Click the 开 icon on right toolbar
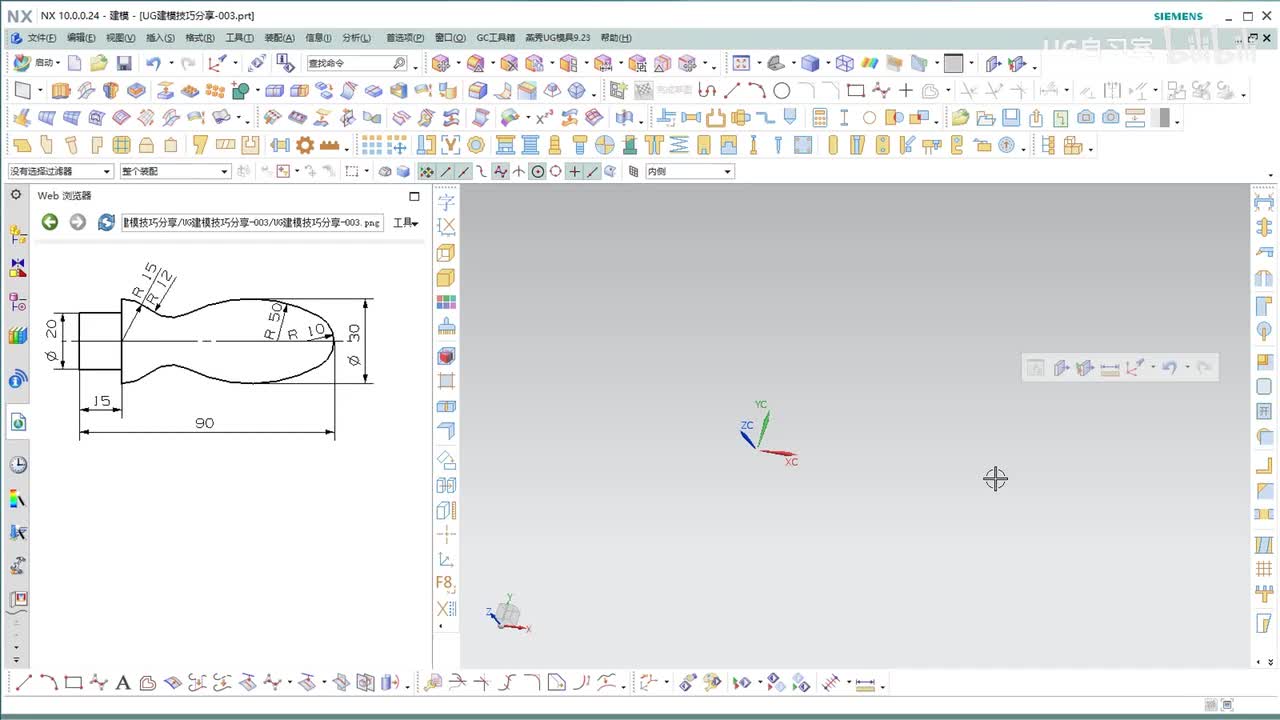Screen dimensions: 1280x720 (1264, 411)
